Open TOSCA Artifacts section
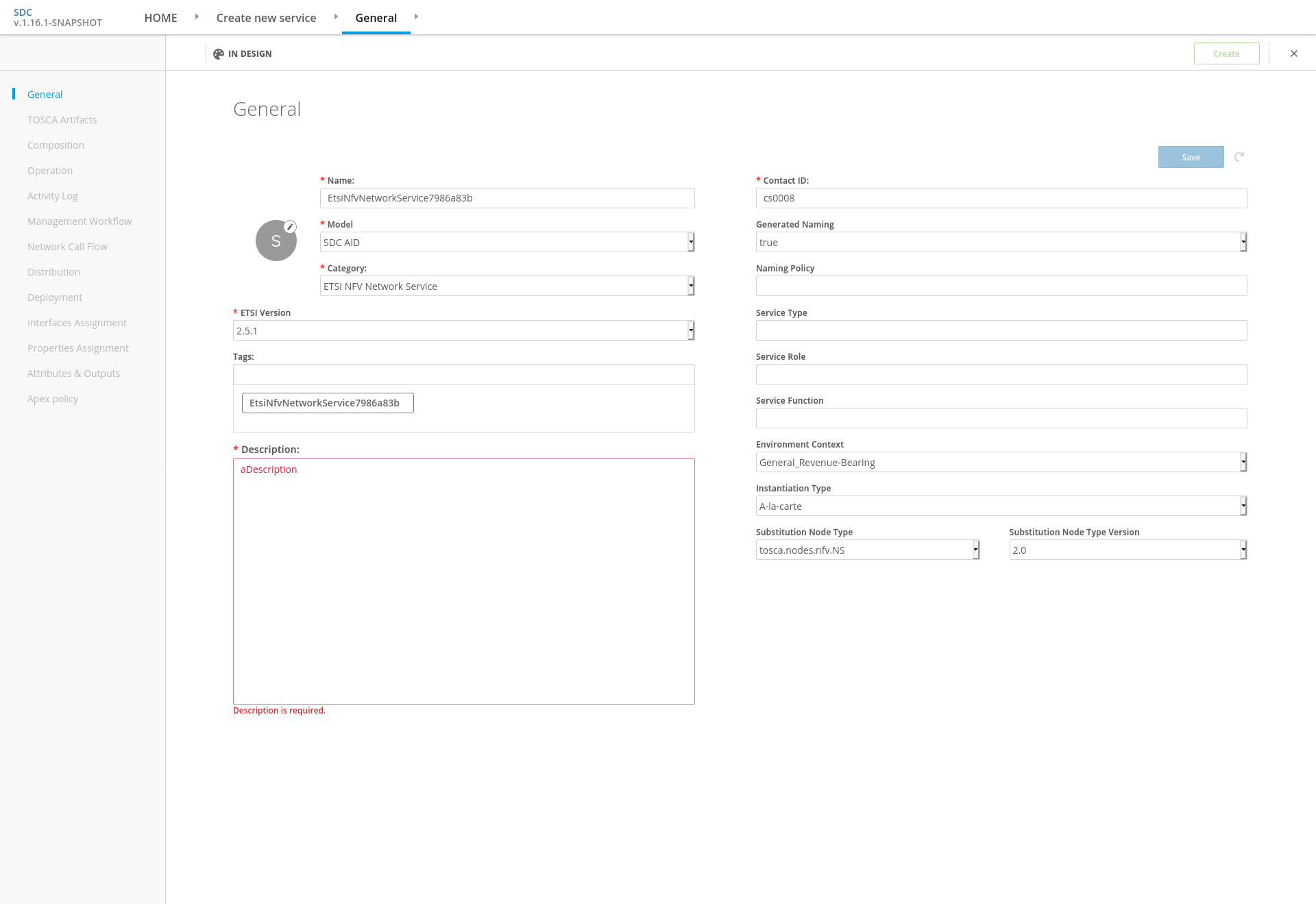 62,120
